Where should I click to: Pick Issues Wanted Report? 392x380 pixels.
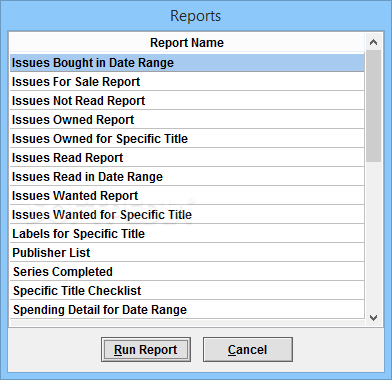coord(187,196)
